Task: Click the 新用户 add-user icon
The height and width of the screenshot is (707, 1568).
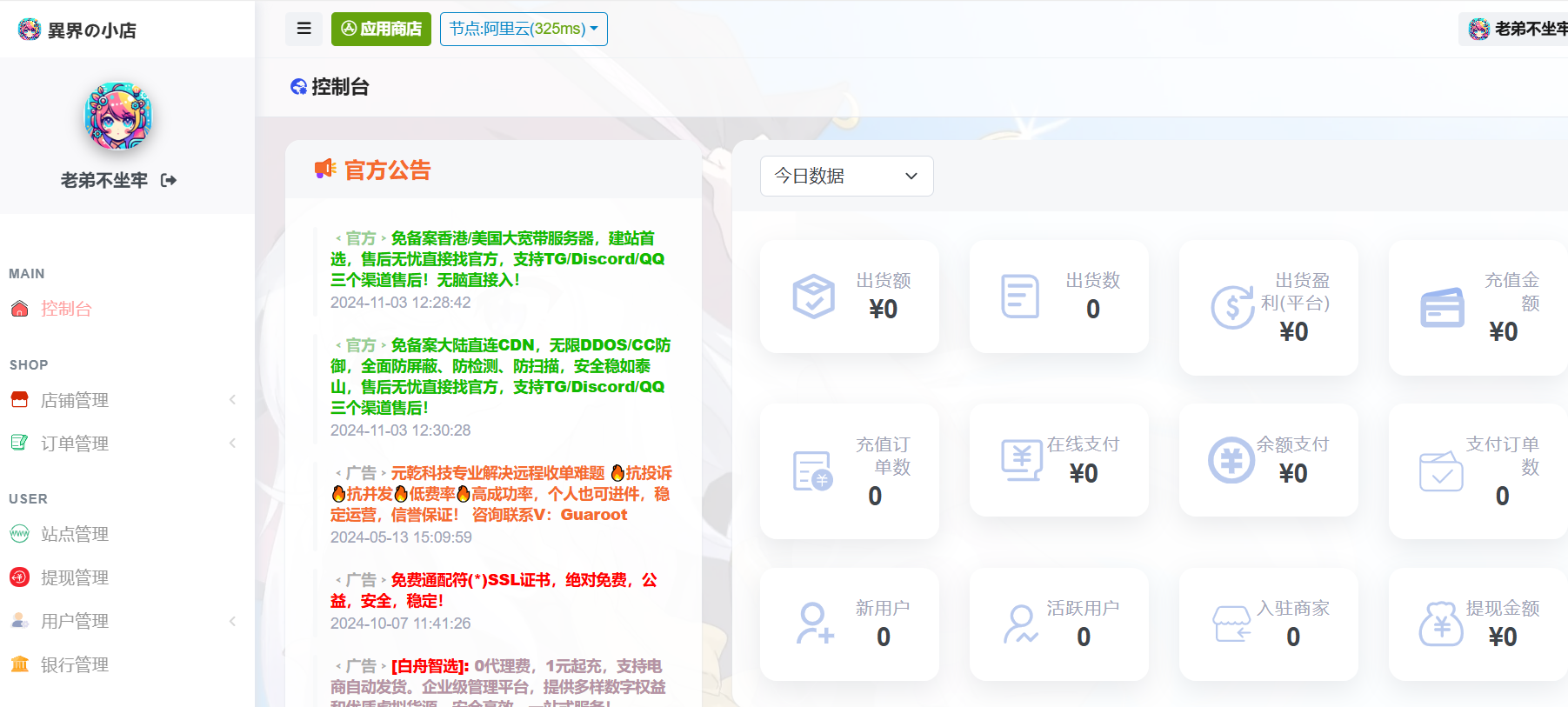Action: pos(815,624)
